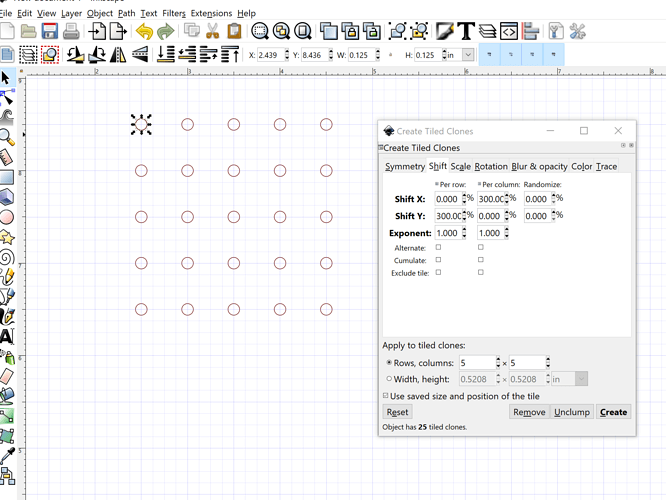Adjust Exponent per row stepper
This screenshot has width=666, height=500.
point(464,233)
